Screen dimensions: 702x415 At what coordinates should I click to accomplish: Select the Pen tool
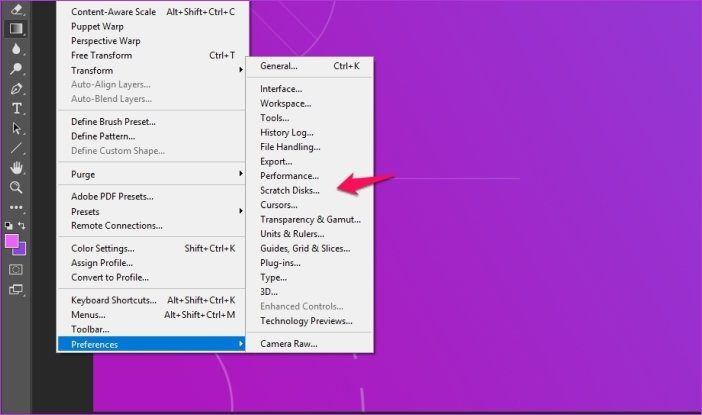tap(16, 89)
